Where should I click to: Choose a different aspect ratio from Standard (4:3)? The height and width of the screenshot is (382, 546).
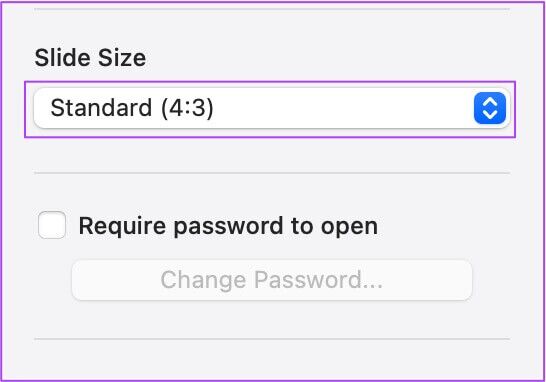coord(272,108)
